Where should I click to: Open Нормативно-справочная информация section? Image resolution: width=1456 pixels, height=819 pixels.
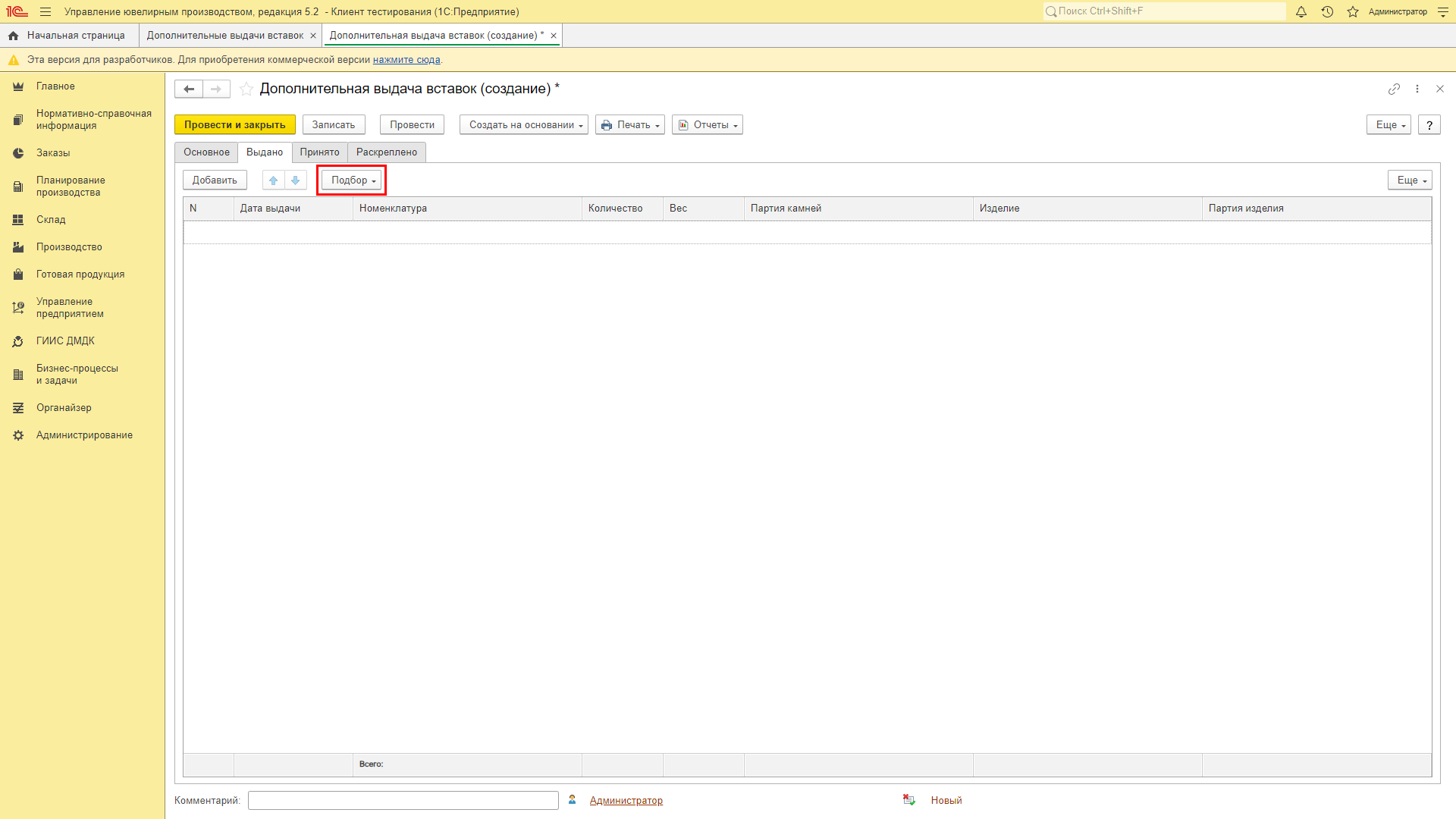coord(82,120)
